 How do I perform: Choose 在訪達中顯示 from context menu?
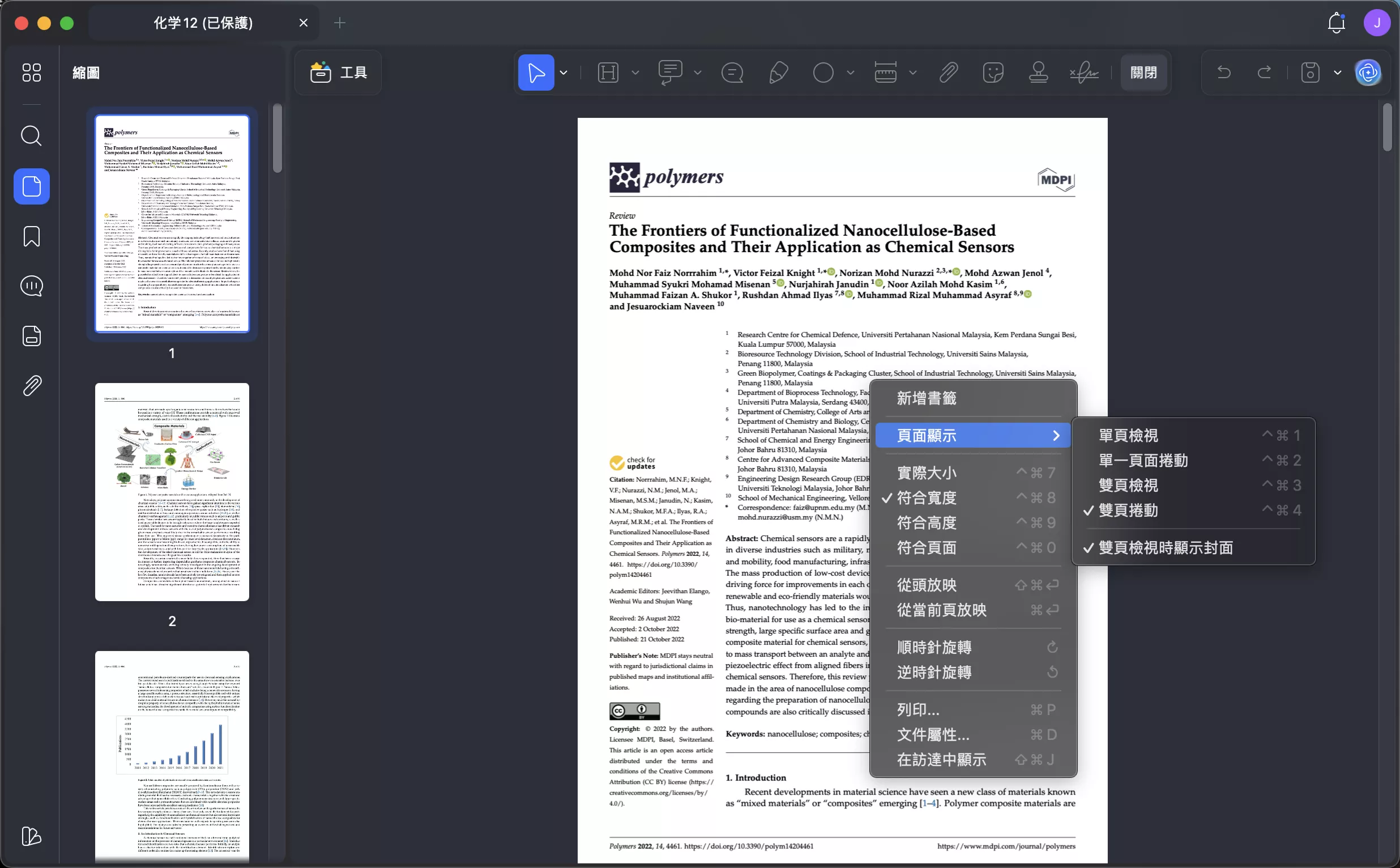[973, 759]
